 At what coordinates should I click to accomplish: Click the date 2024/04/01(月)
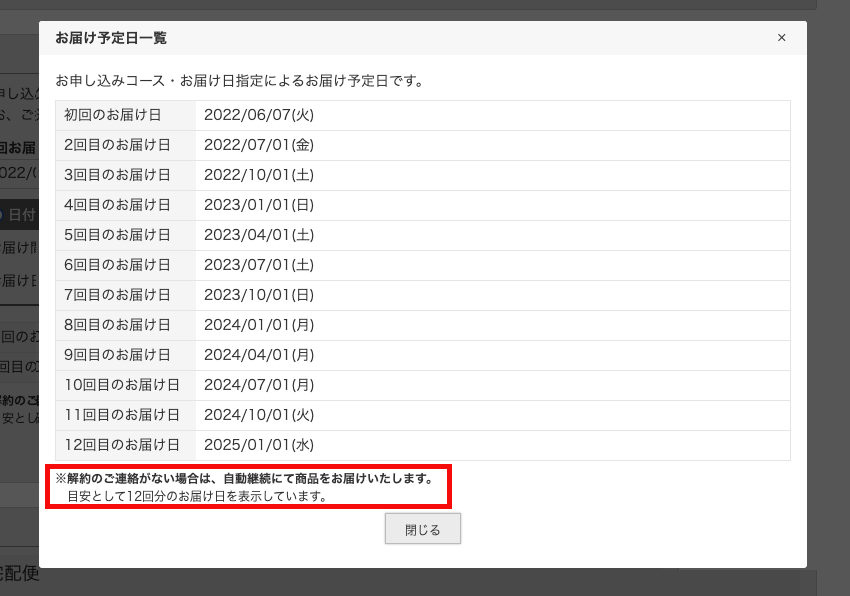(259, 355)
